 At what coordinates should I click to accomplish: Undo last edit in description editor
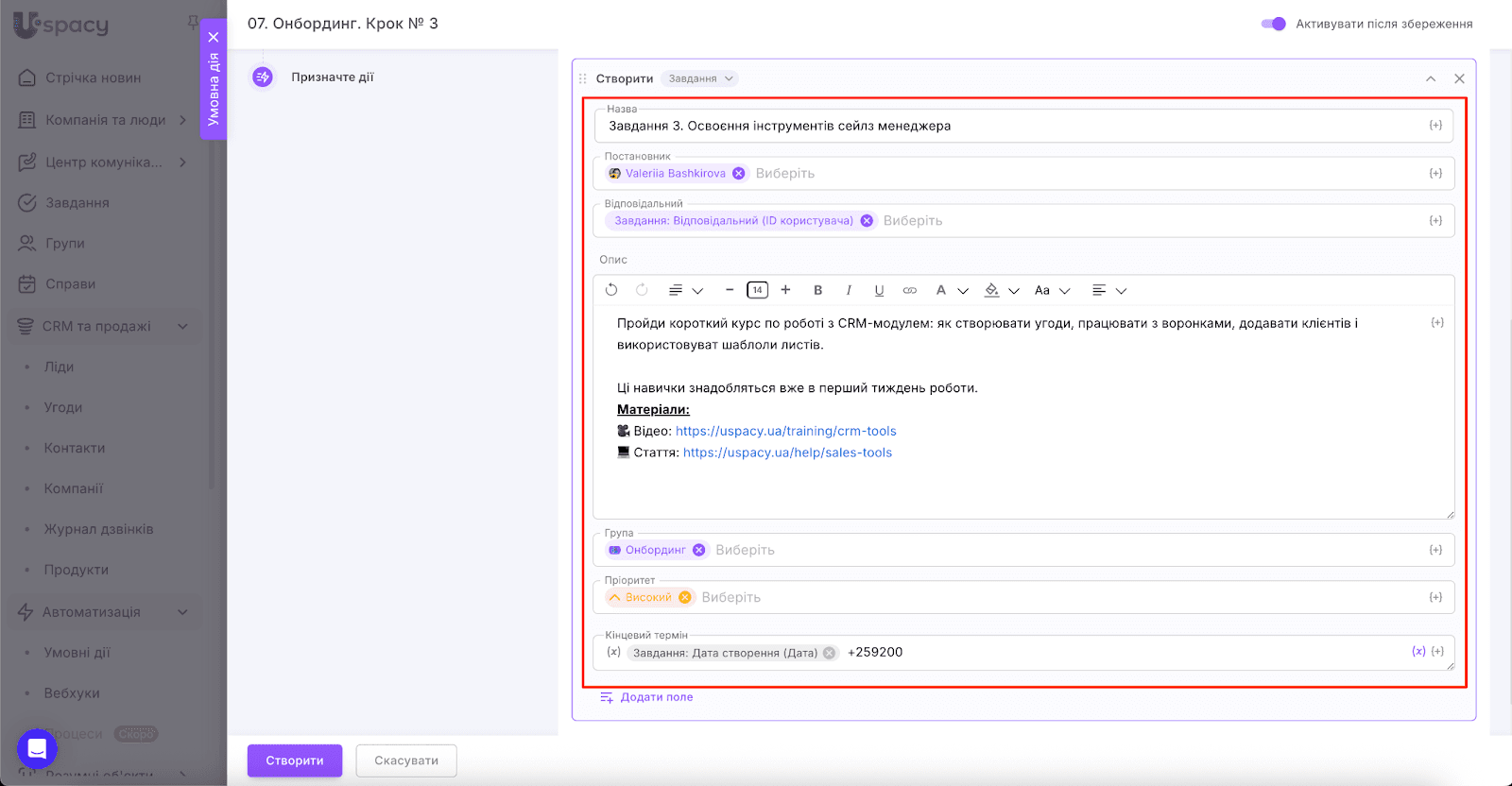pyautogui.click(x=611, y=290)
